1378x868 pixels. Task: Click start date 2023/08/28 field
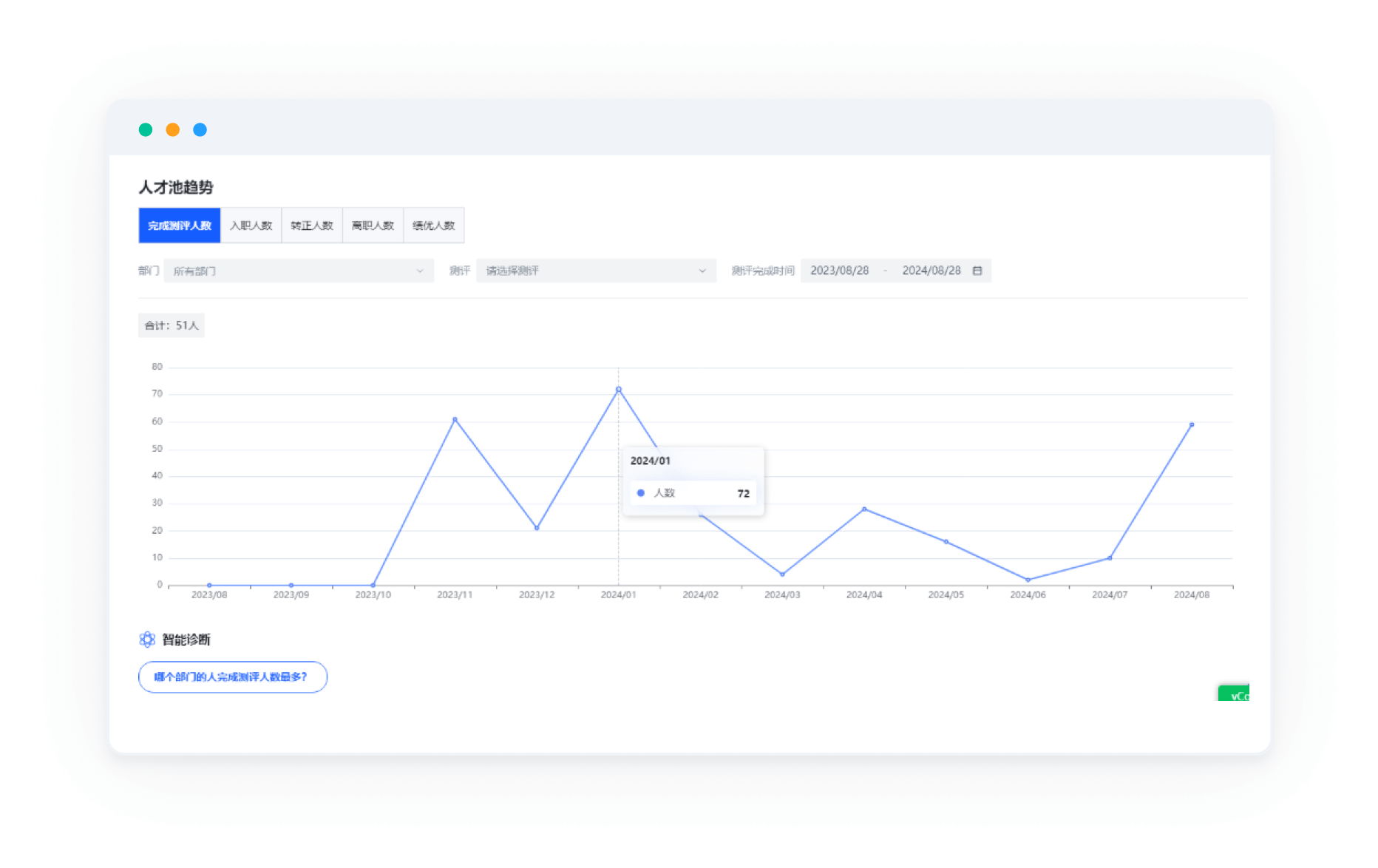tap(840, 271)
